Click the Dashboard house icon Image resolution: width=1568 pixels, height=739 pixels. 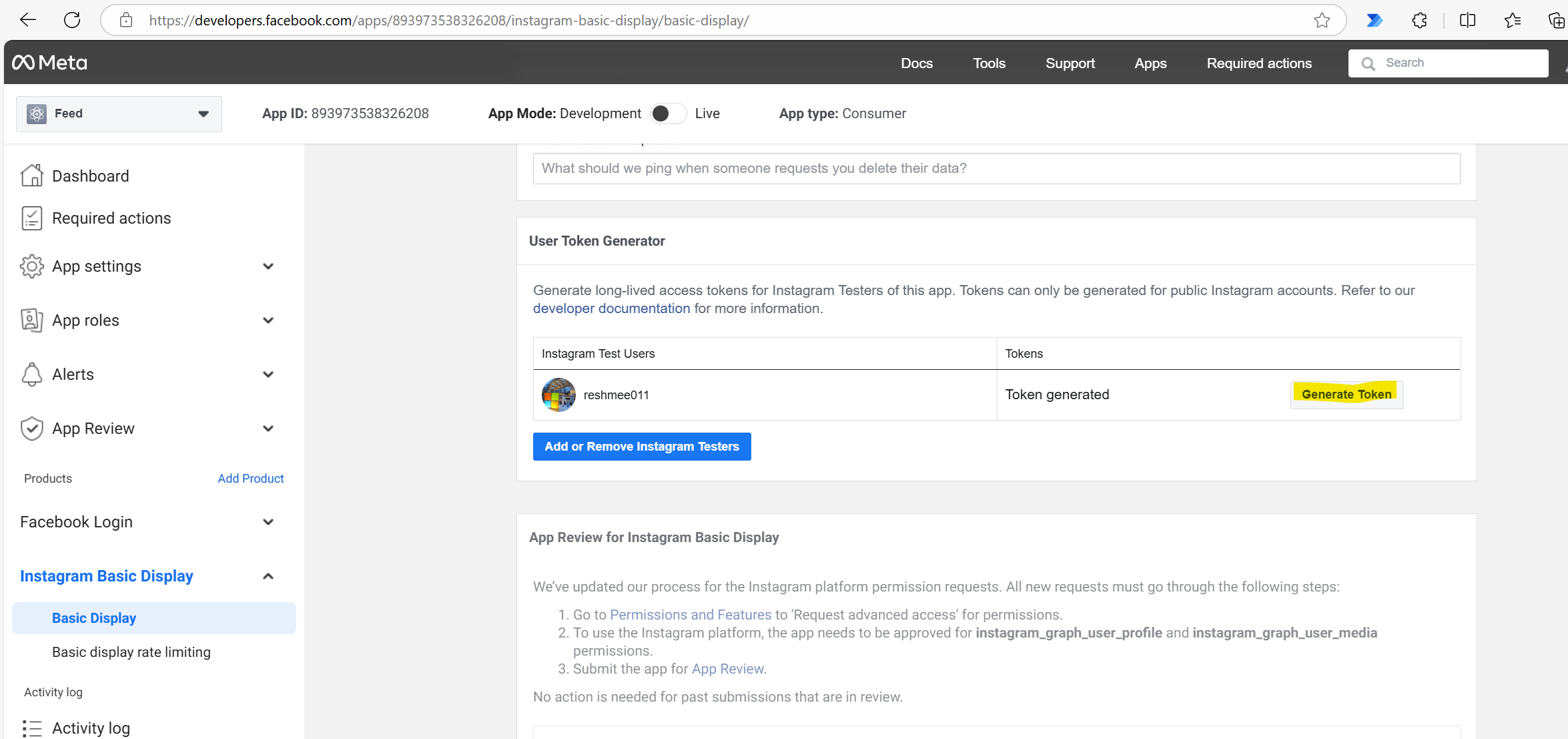click(32, 176)
